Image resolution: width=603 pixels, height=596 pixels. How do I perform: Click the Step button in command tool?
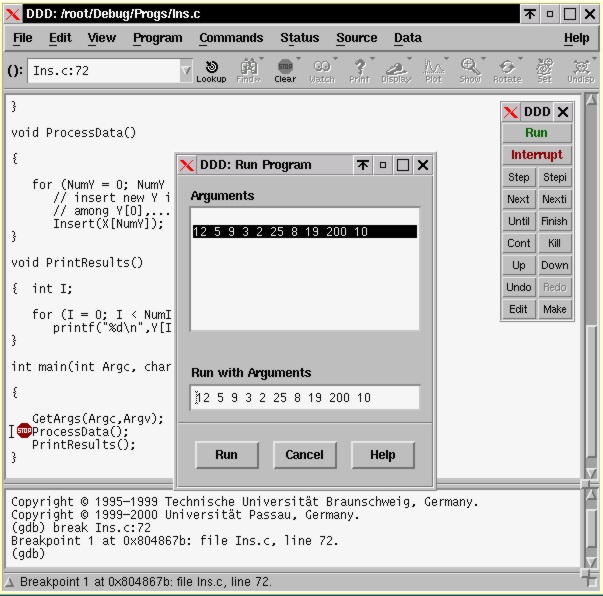pos(518,177)
